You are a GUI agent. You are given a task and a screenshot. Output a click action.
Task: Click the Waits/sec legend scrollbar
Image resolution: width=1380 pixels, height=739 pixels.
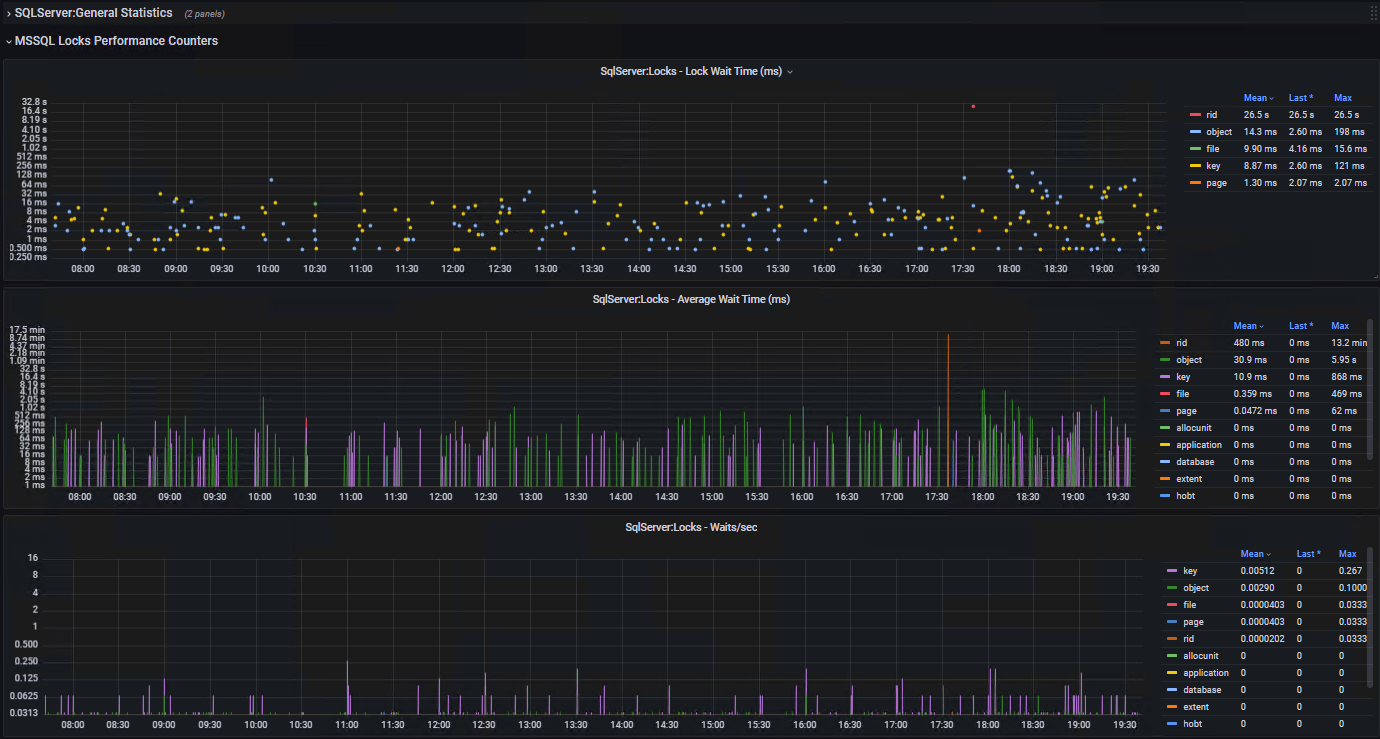pos(1370,618)
